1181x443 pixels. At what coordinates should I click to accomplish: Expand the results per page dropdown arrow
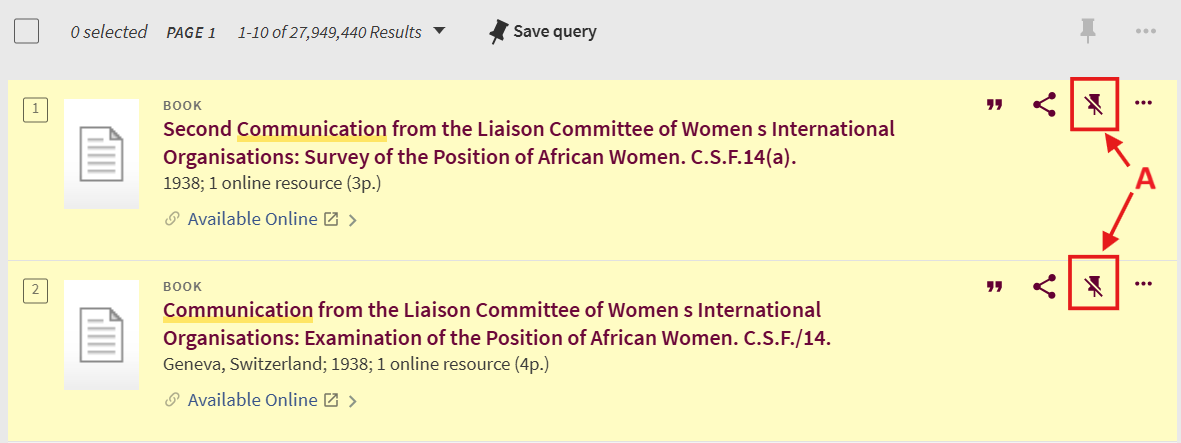[x=438, y=31]
